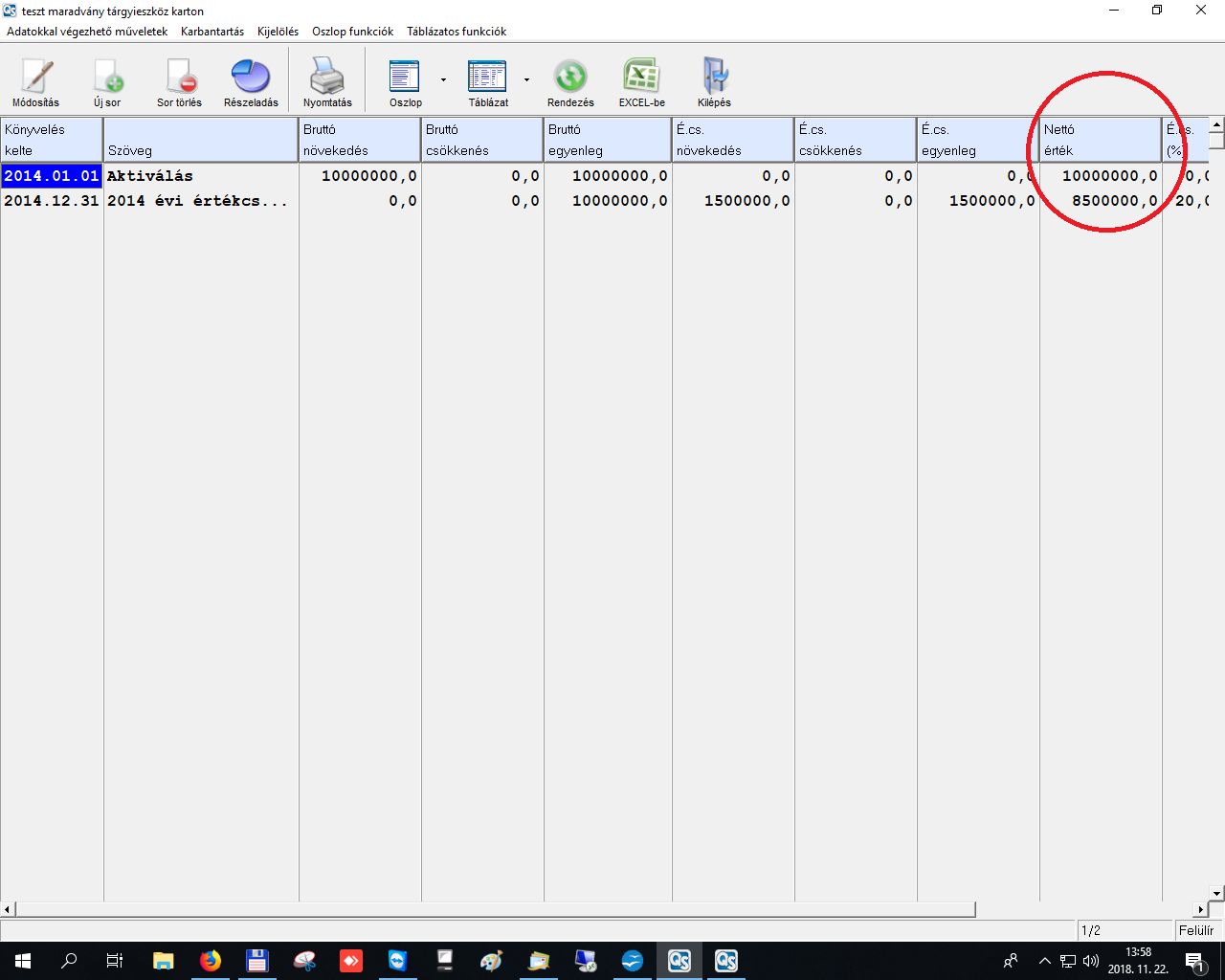
Task: Click the Oszlop column icon
Action: [405, 77]
